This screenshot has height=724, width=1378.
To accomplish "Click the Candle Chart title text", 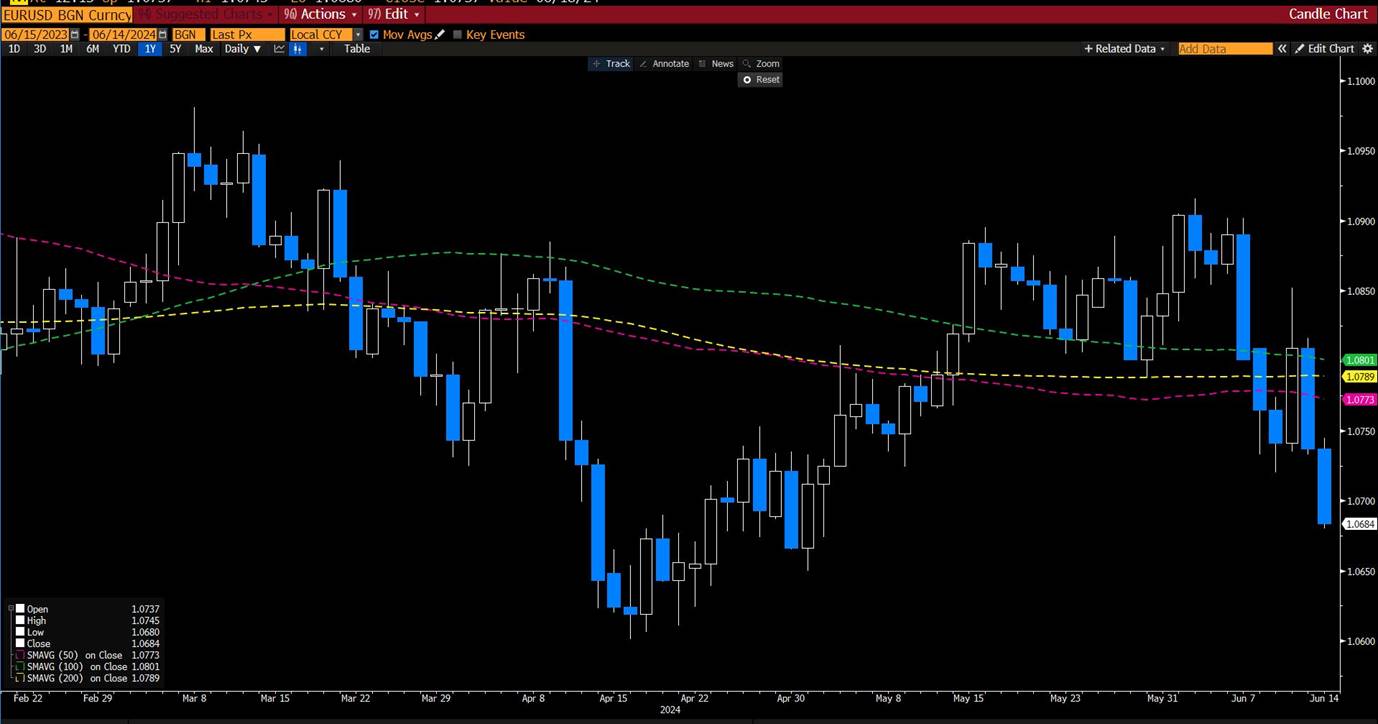I will 1329,14.
